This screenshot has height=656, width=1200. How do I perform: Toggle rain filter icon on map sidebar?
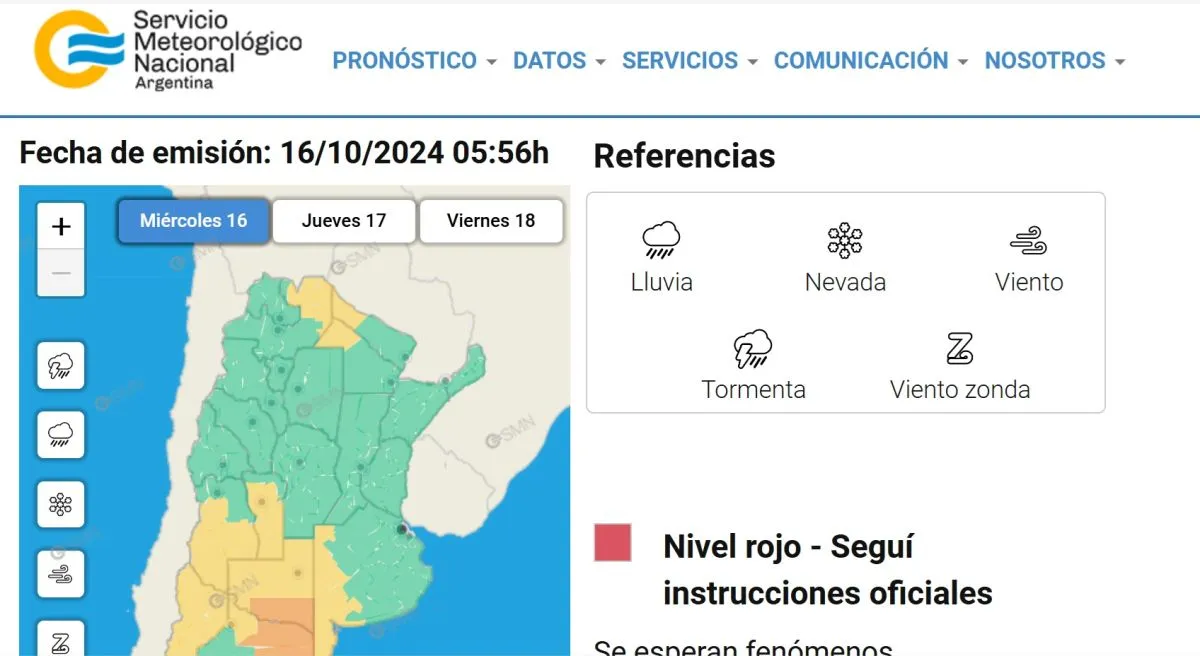[x=61, y=435]
